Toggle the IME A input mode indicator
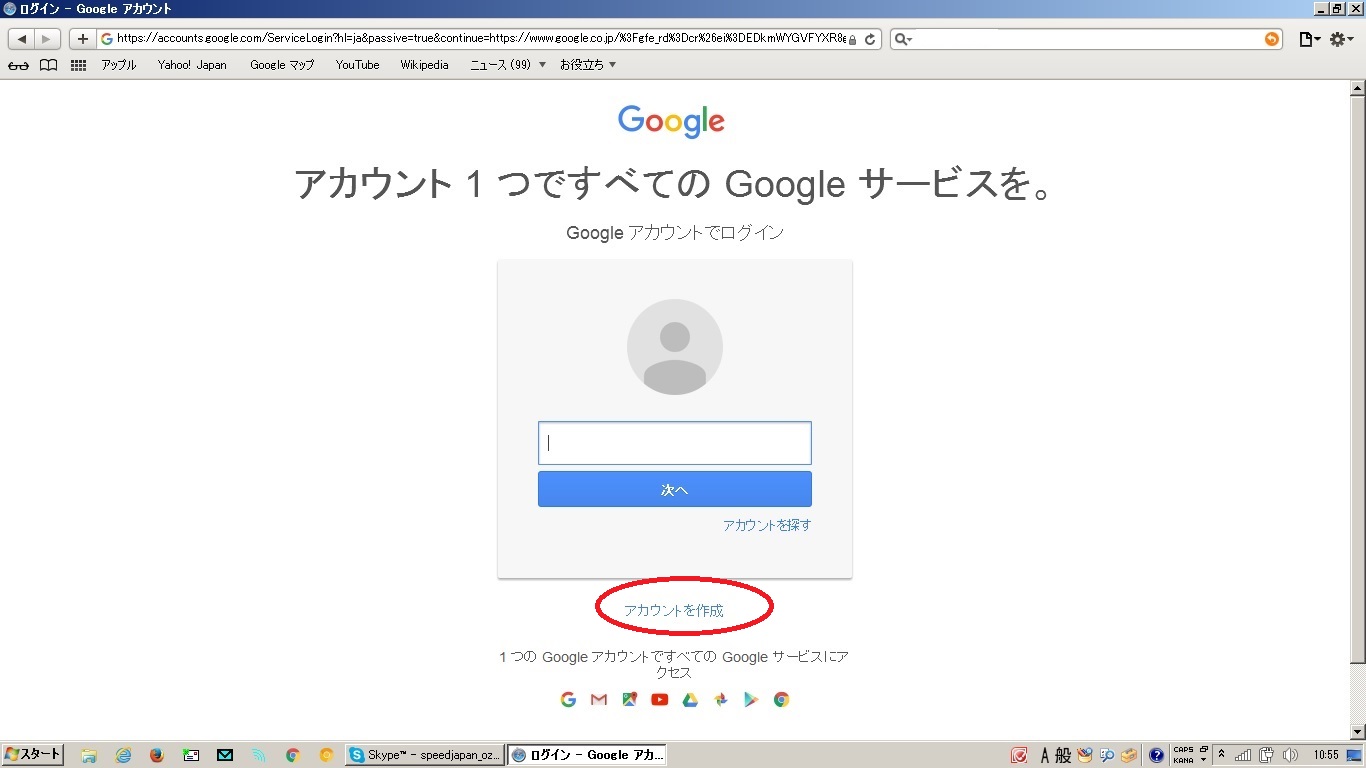The width and height of the screenshot is (1366, 768). click(x=1044, y=756)
